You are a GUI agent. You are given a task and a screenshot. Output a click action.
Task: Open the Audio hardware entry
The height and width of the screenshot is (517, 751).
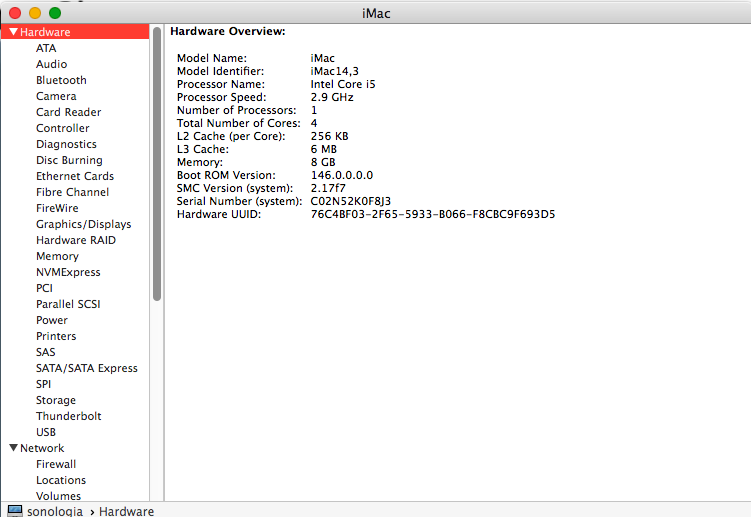click(x=51, y=64)
